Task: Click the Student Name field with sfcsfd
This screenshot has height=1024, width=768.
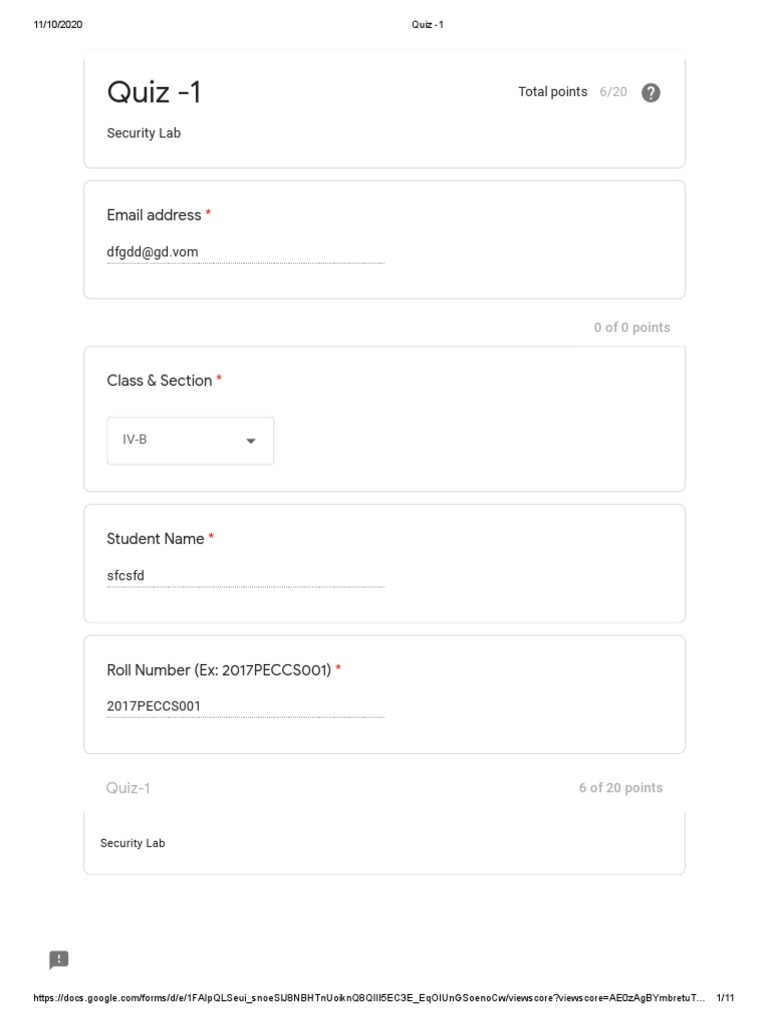Action: pos(245,575)
